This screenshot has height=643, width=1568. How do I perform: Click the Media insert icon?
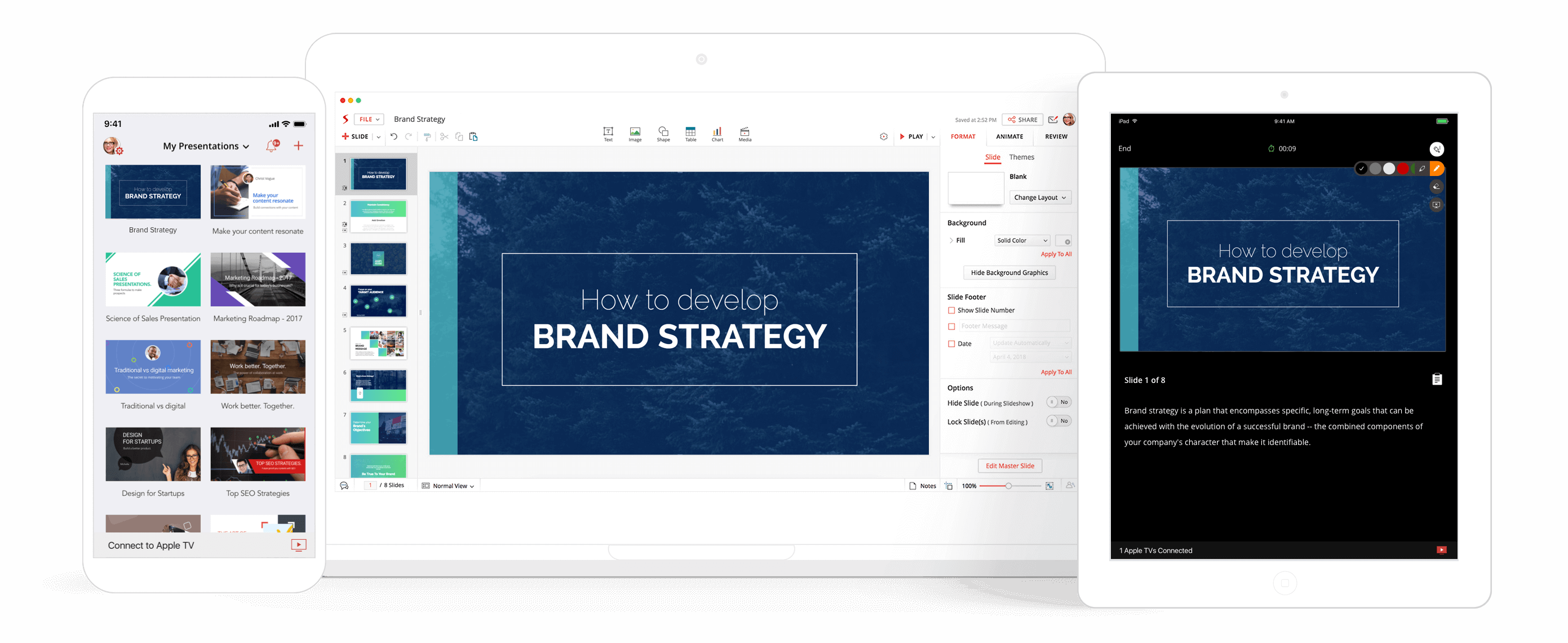(745, 133)
